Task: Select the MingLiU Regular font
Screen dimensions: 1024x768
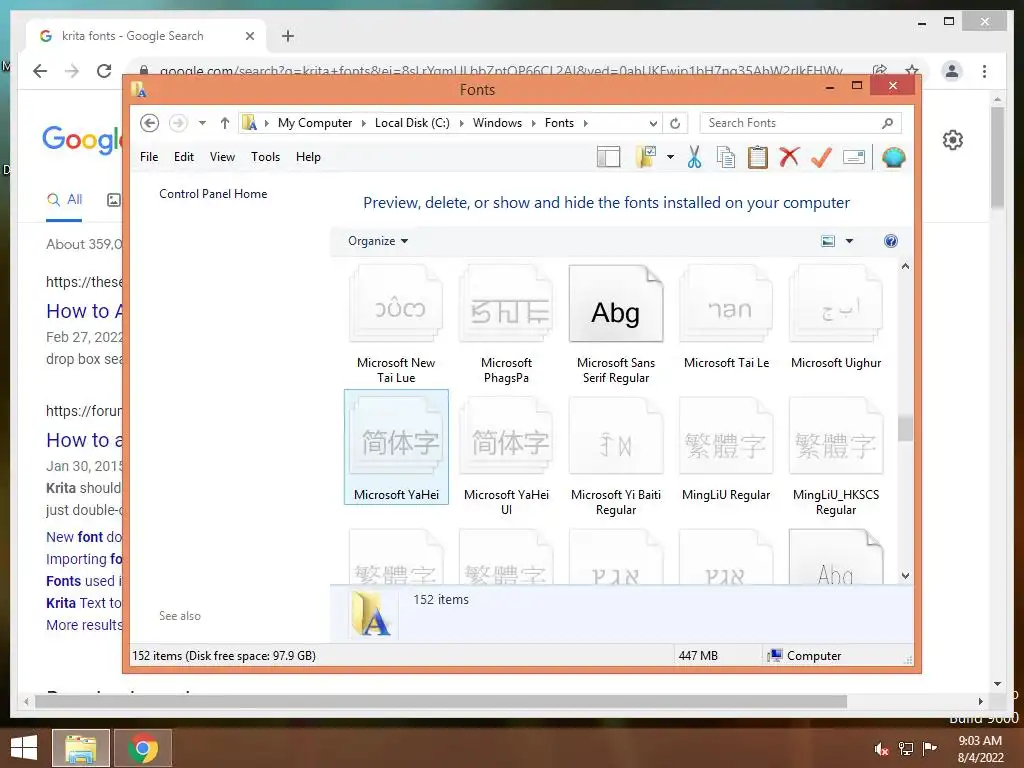Action: pos(726,449)
